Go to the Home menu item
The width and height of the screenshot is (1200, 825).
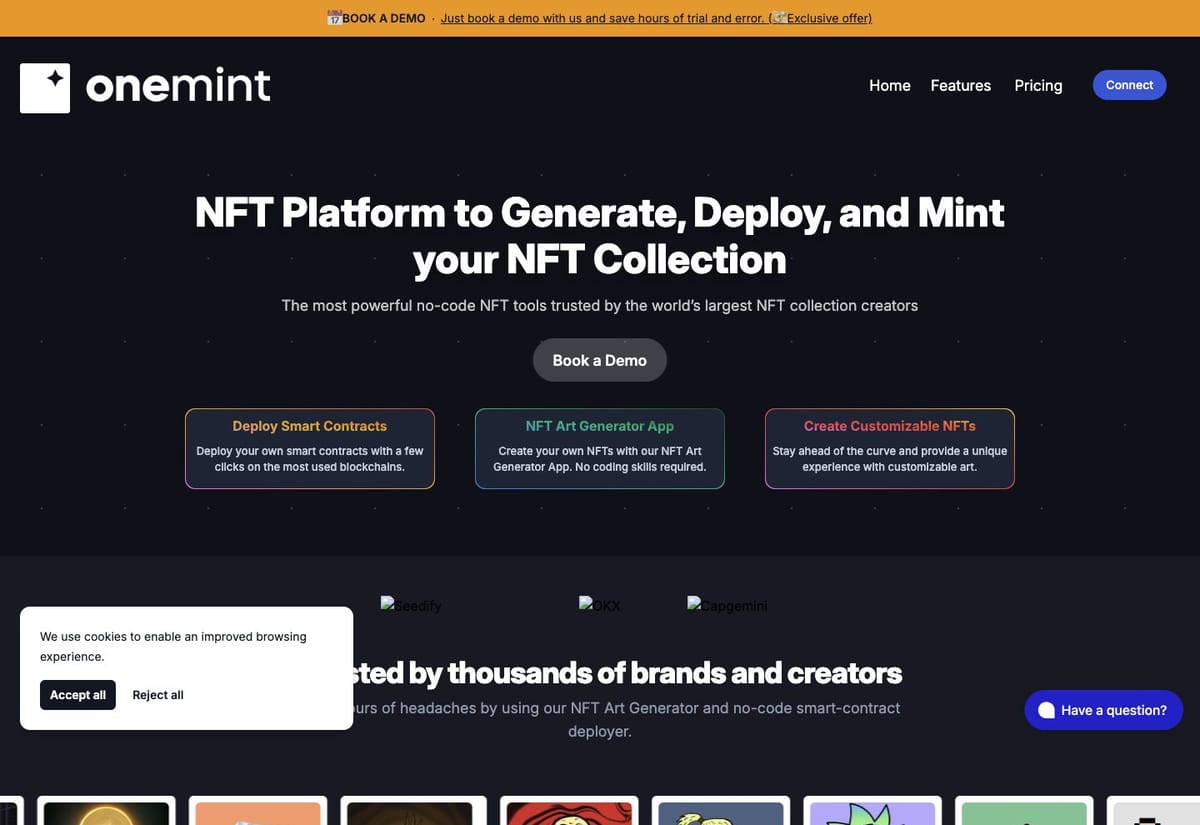click(x=890, y=85)
